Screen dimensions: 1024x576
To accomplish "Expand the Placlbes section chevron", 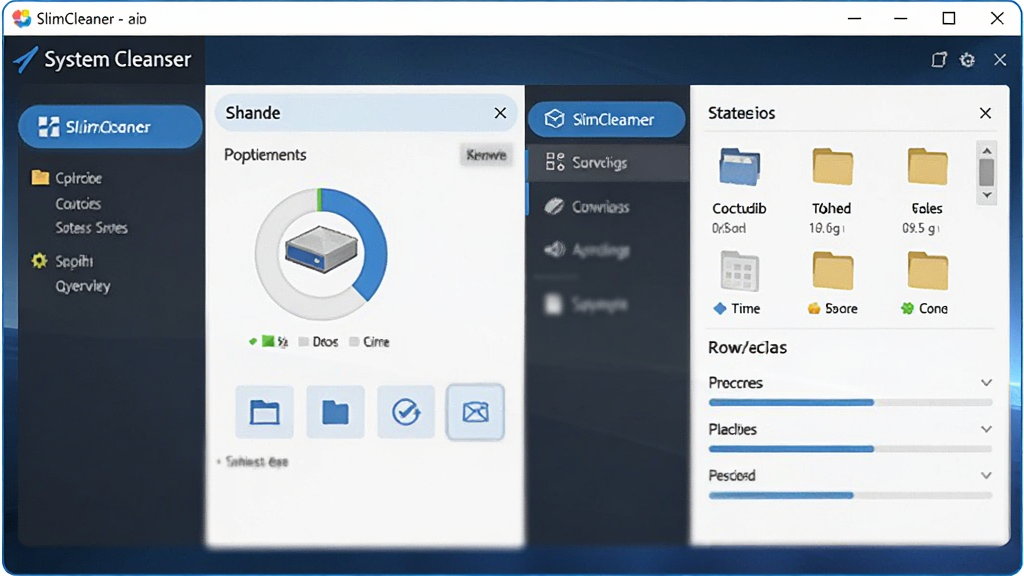I will pos(986,429).
